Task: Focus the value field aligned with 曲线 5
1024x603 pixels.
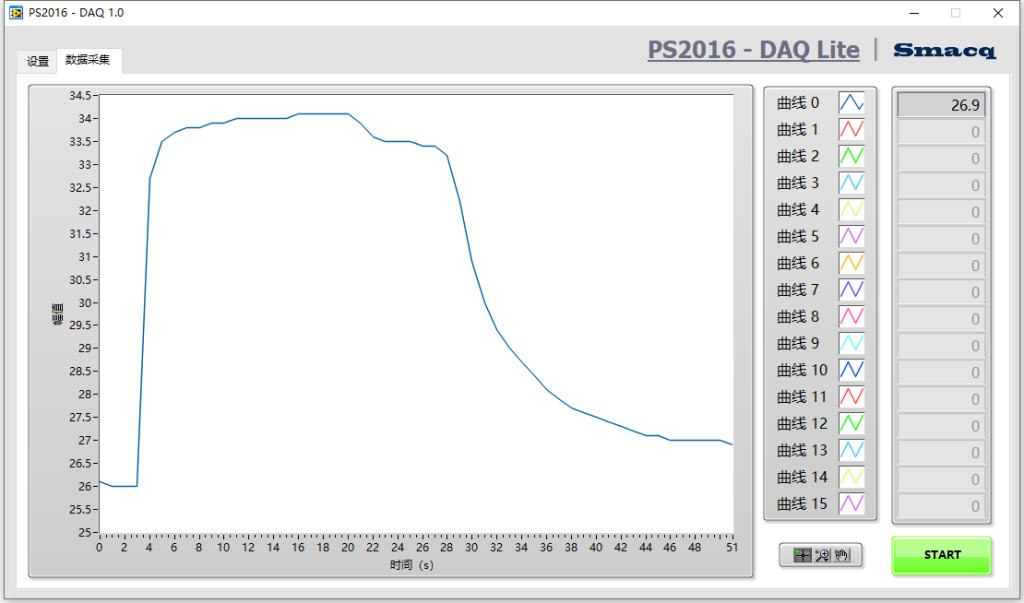Action: pos(941,238)
